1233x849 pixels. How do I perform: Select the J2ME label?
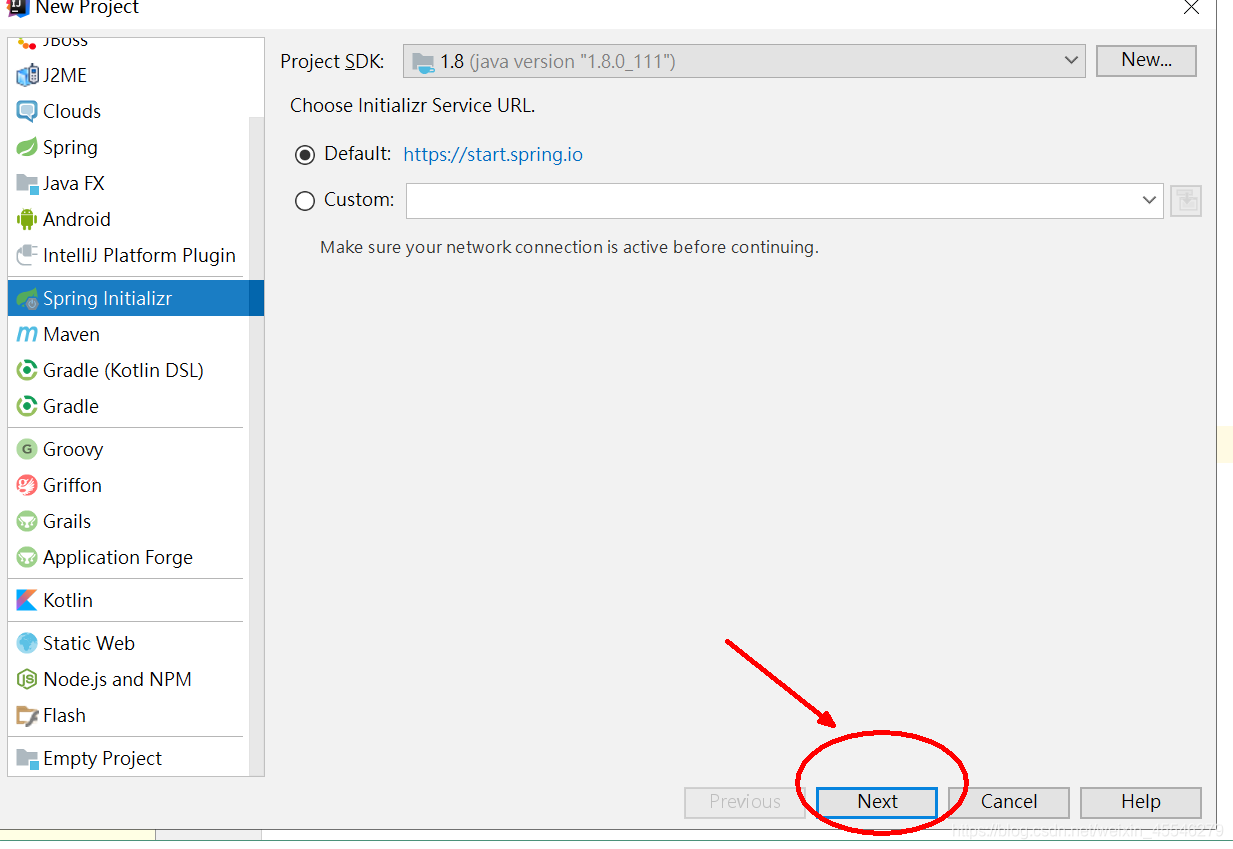pos(65,75)
